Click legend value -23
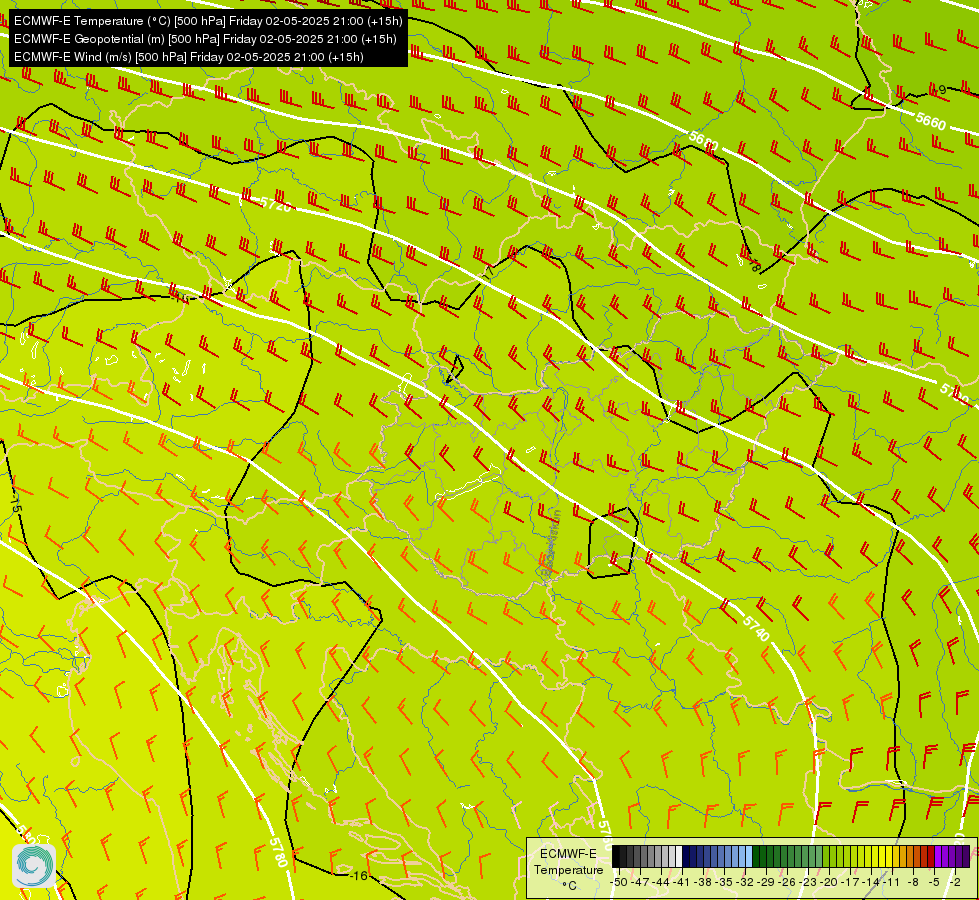The width and height of the screenshot is (979, 900). point(808,883)
